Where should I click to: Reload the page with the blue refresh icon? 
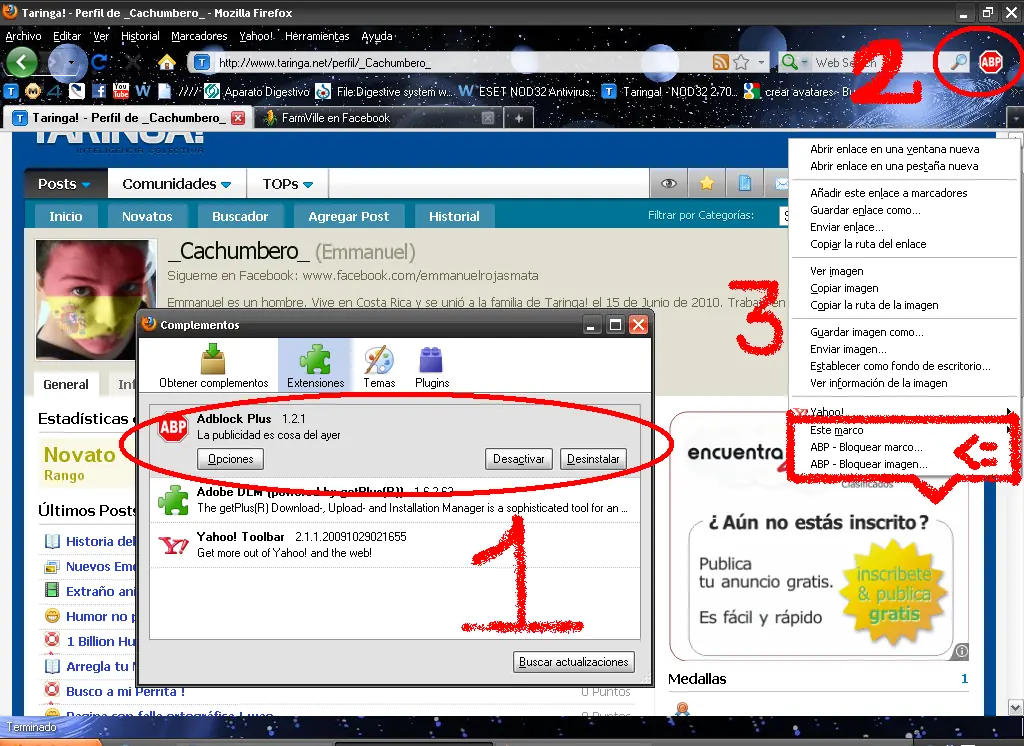(x=99, y=63)
